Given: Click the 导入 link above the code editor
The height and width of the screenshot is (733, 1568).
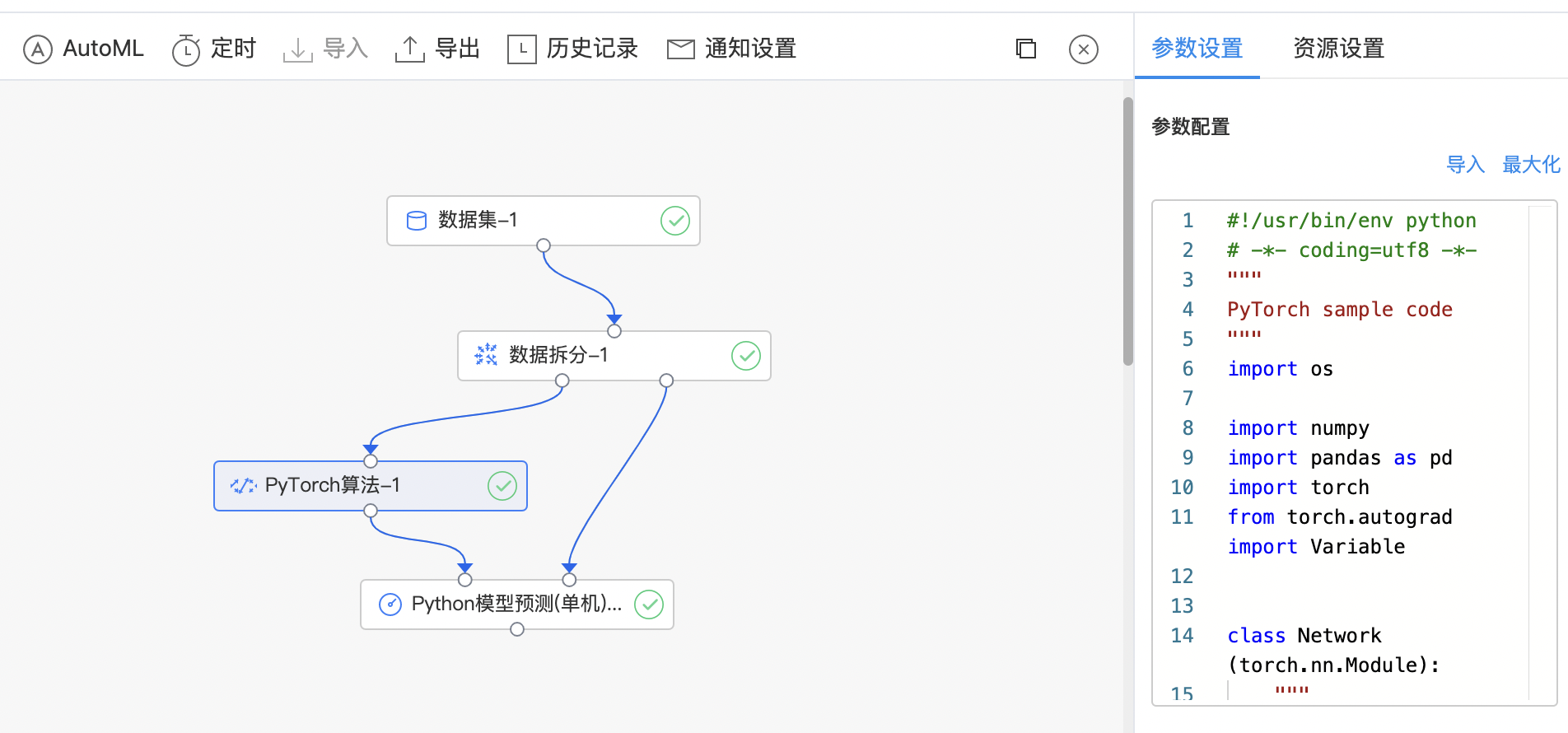Looking at the screenshot, I should pyautogui.click(x=1465, y=165).
